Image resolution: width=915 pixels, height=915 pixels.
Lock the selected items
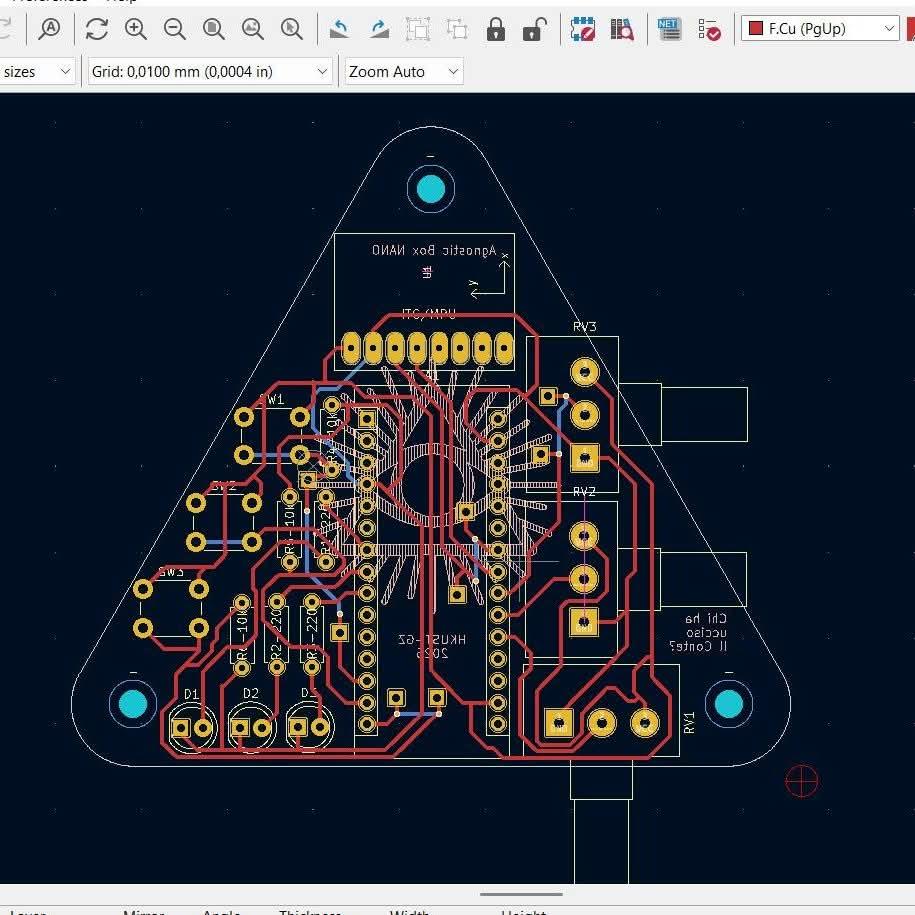(x=496, y=29)
